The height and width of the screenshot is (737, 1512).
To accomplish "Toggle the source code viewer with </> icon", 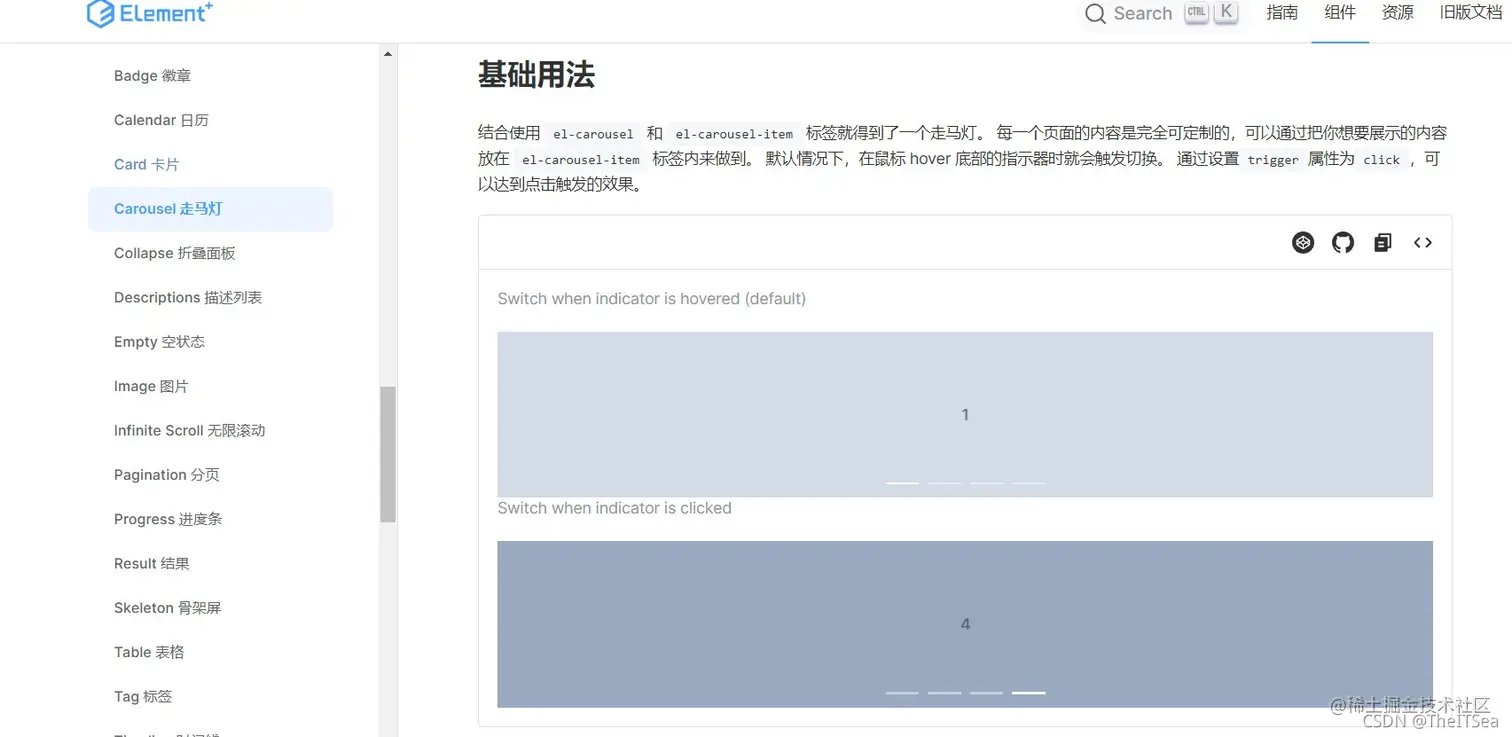I will click(1422, 242).
